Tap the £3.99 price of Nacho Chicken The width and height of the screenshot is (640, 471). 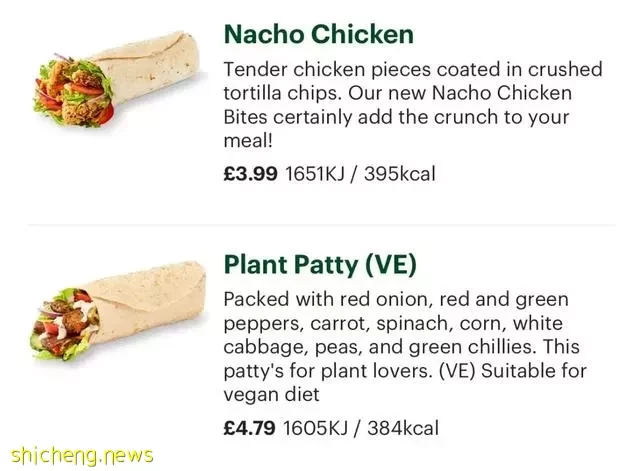[x=251, y=173]
